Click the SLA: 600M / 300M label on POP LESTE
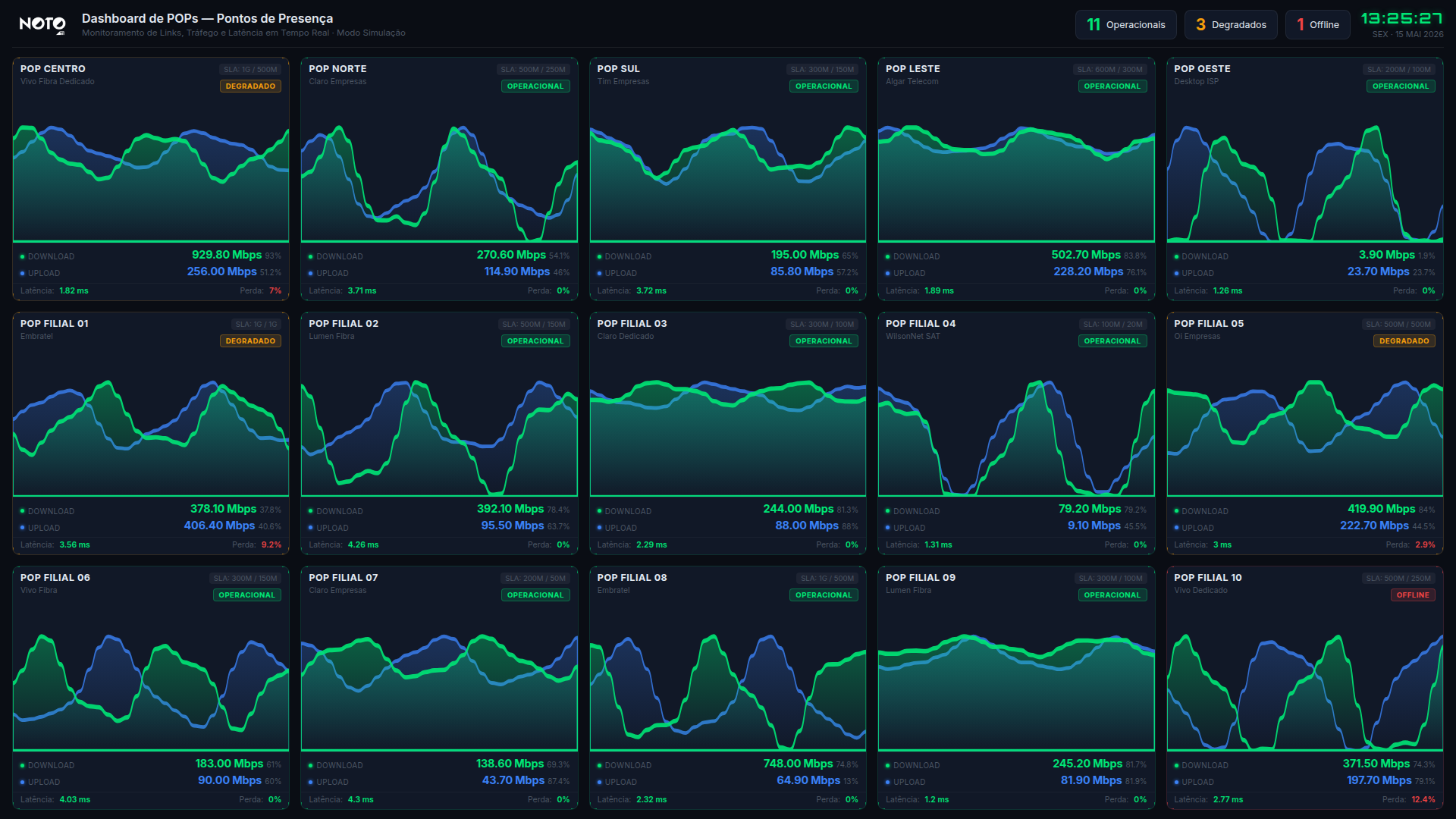Image resolution: width=1456 pixels, height=819 pixels. pos(1109,70)
